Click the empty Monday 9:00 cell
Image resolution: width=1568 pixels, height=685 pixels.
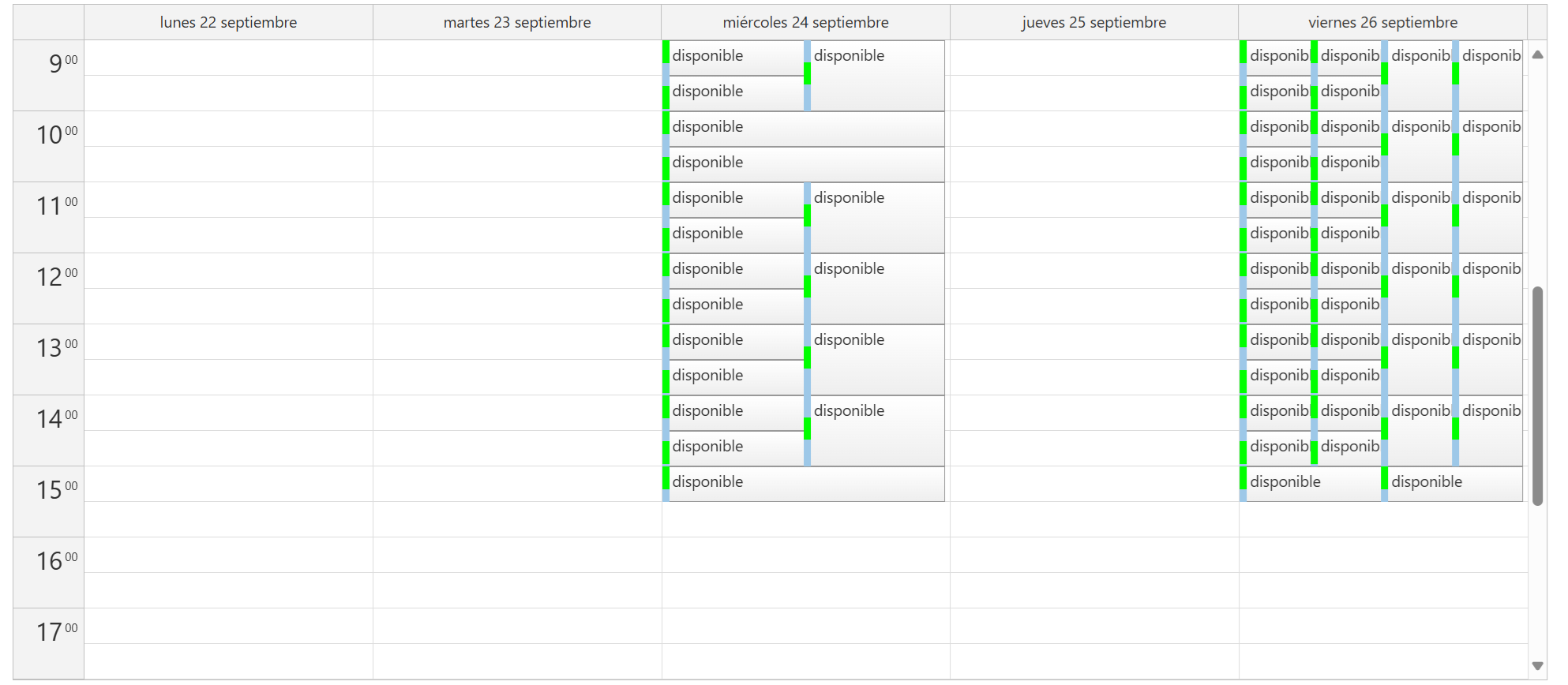[228, 58]
